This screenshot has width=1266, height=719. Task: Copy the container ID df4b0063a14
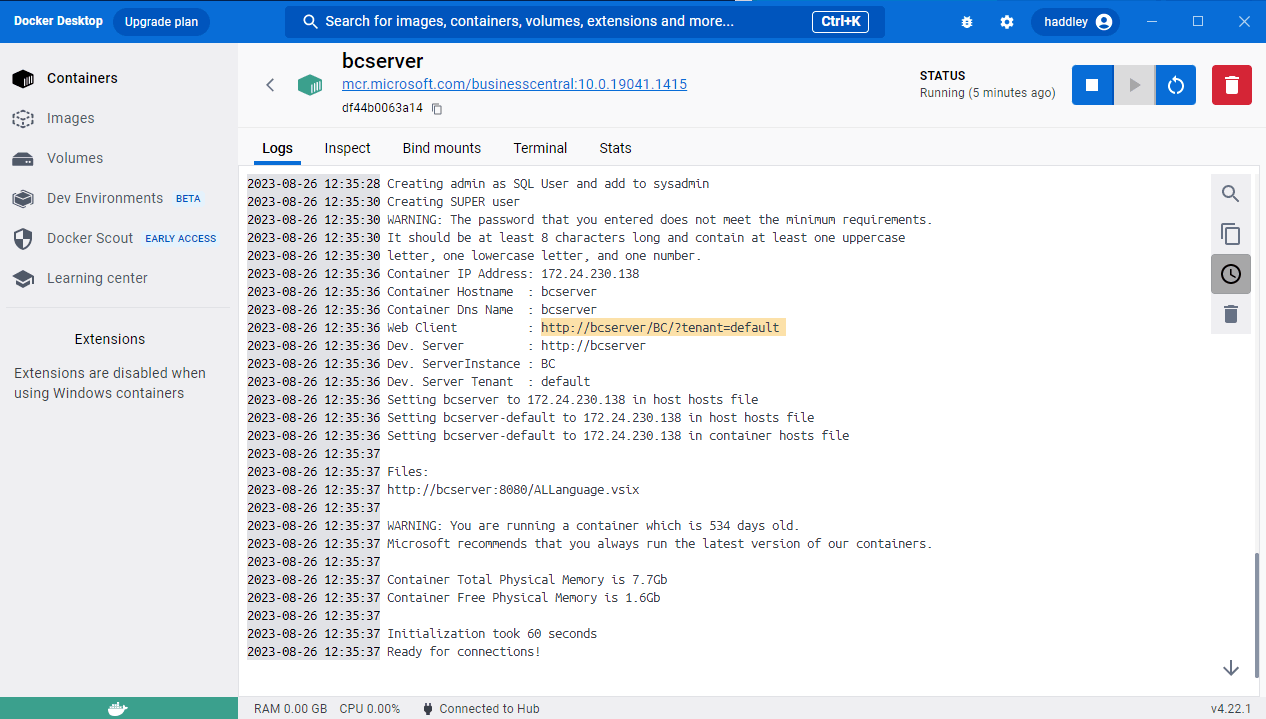point(437,108)
